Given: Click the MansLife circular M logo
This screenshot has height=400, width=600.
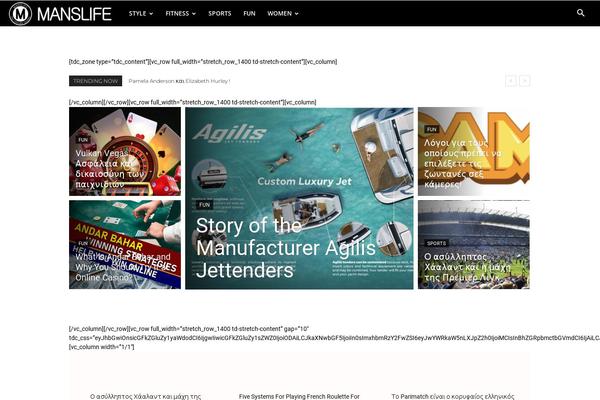Looking at the screenshot, I should click(20, 14).
